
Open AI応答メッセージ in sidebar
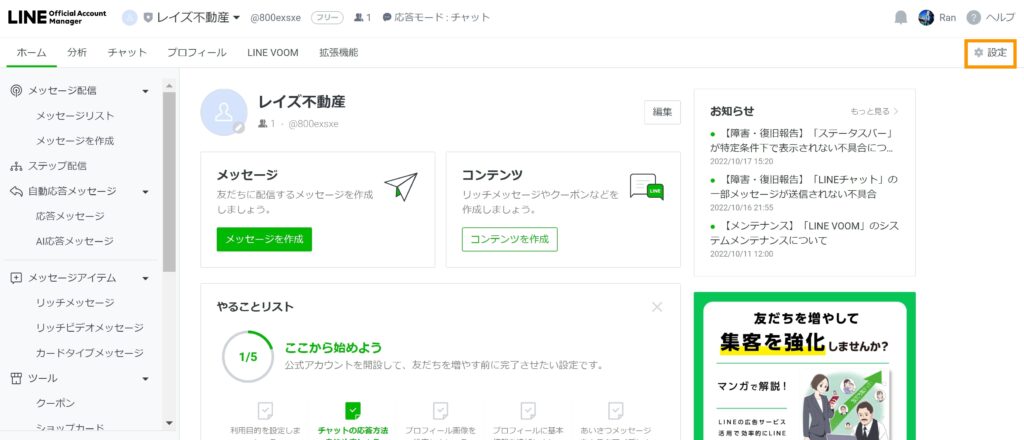(x=74, y=242)
